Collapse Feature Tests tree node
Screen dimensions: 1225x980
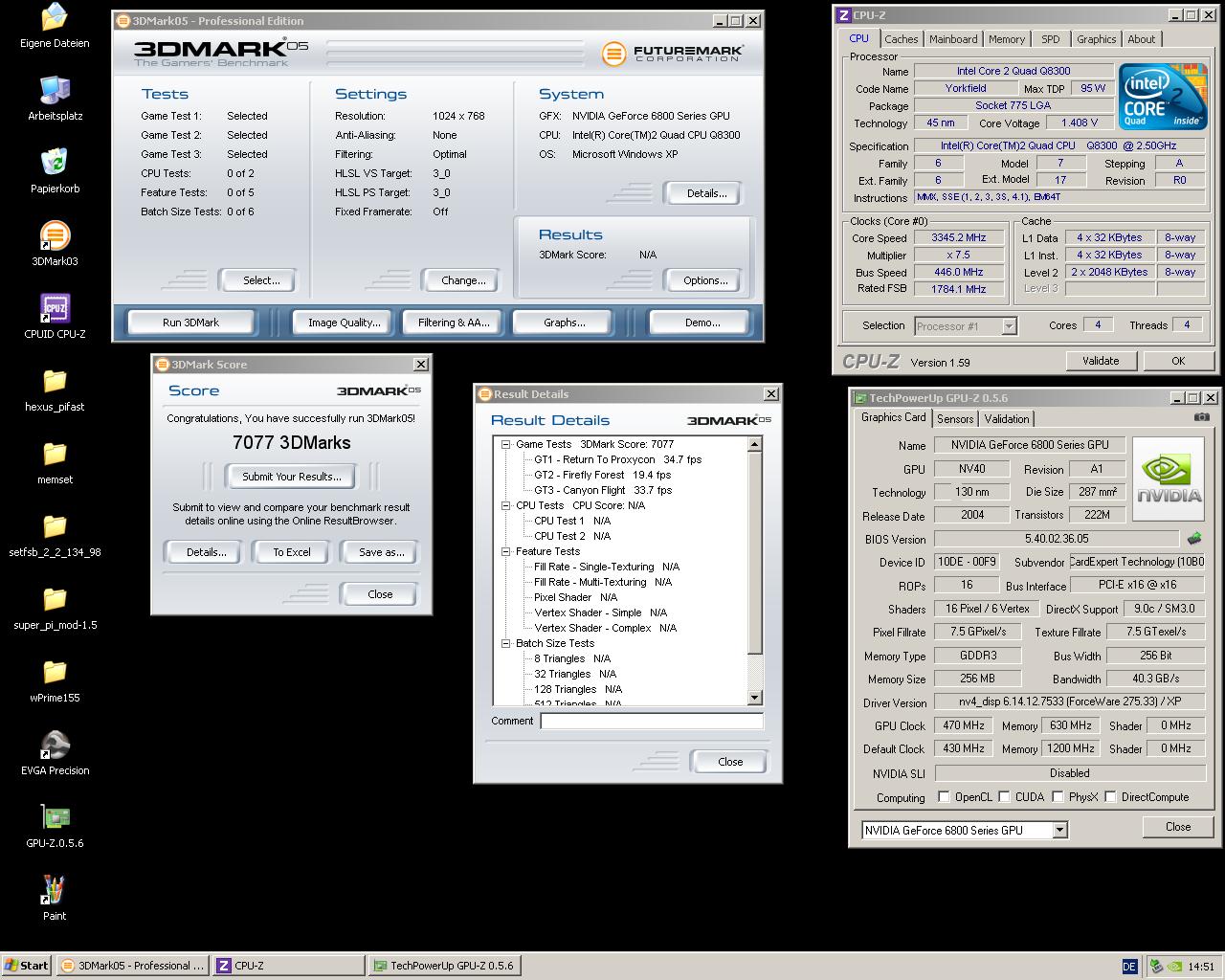[x=506, y=551]
